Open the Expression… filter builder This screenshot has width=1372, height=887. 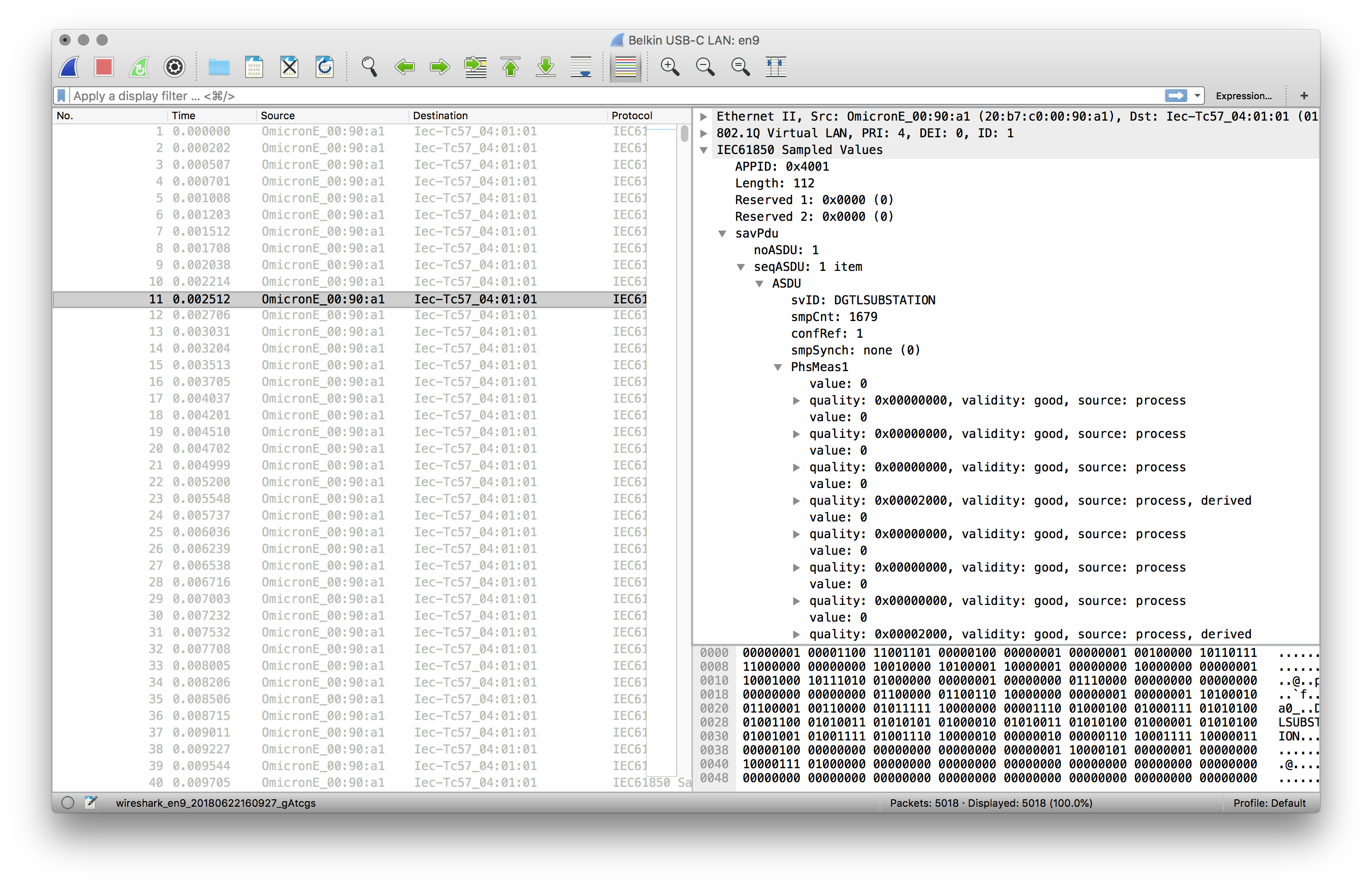[1243, 96]
